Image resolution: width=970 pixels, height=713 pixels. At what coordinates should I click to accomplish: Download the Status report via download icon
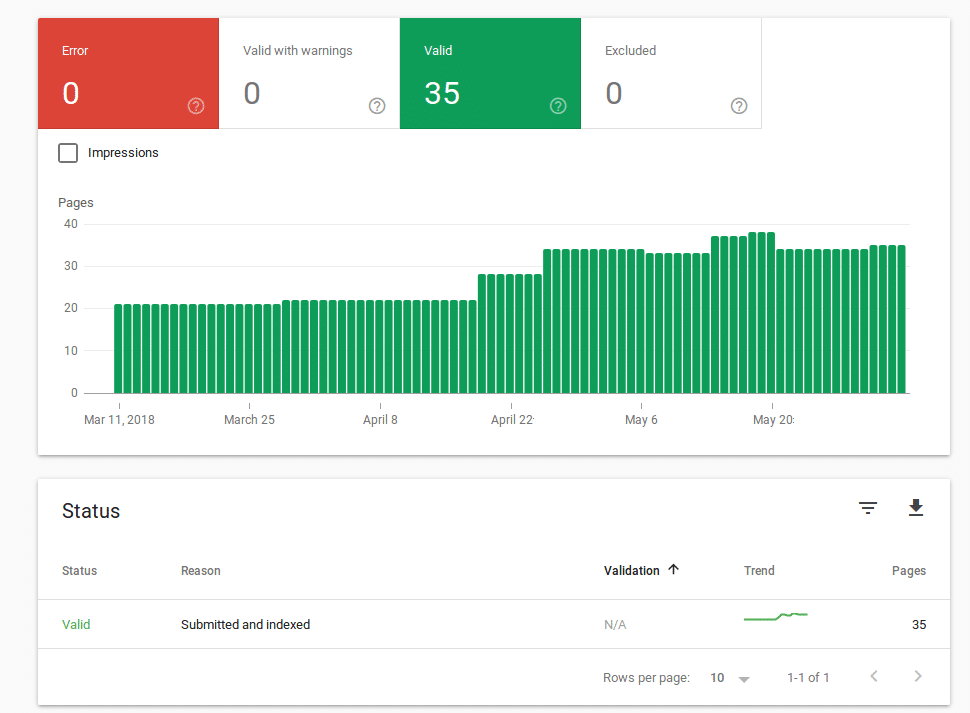[915, 509]
